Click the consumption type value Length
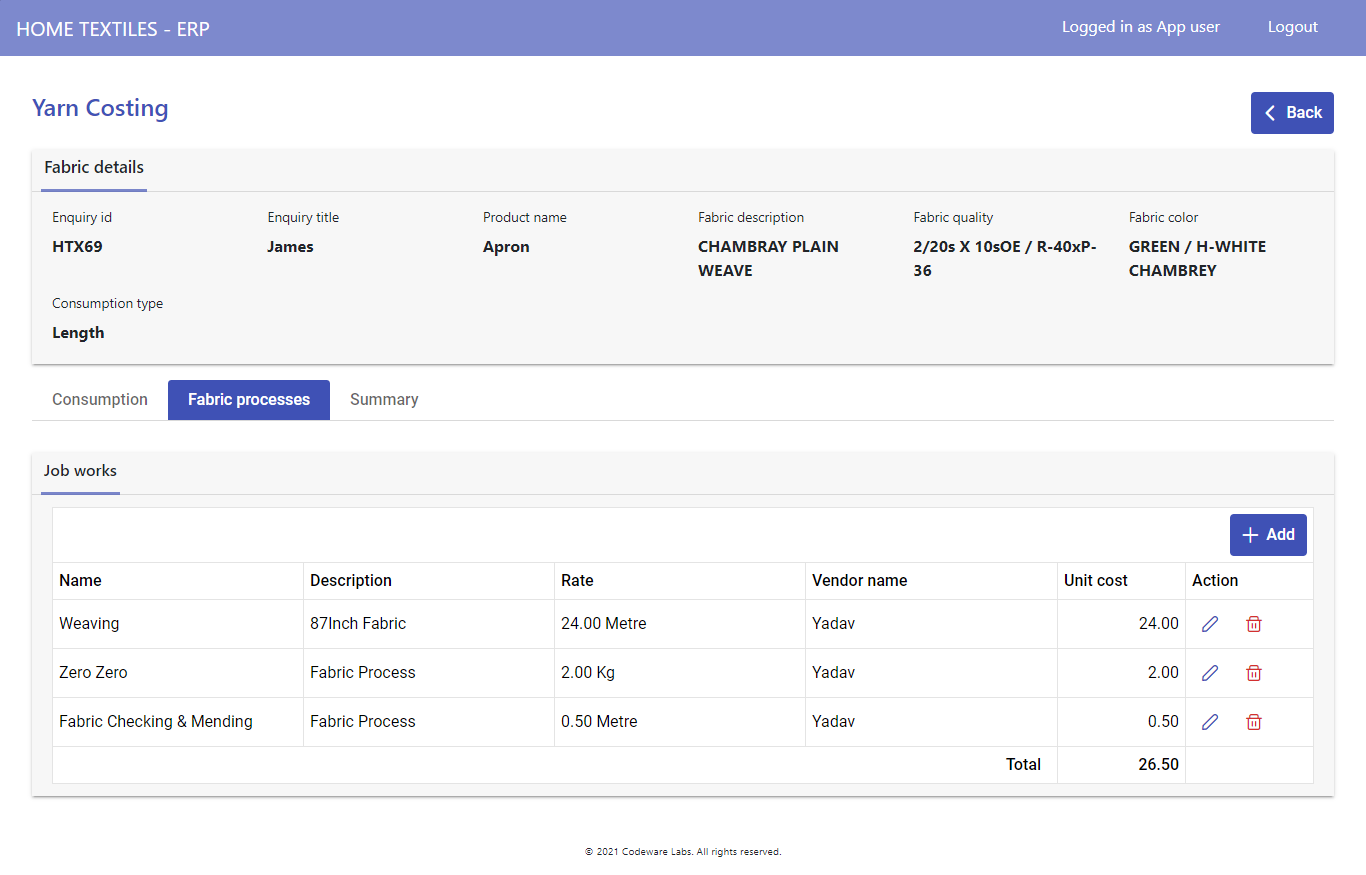 click(78, 333)
